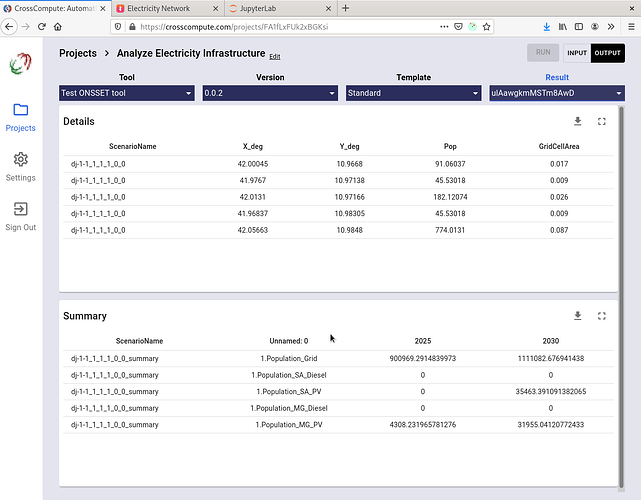Click site security lock icon

pos(132,27)
